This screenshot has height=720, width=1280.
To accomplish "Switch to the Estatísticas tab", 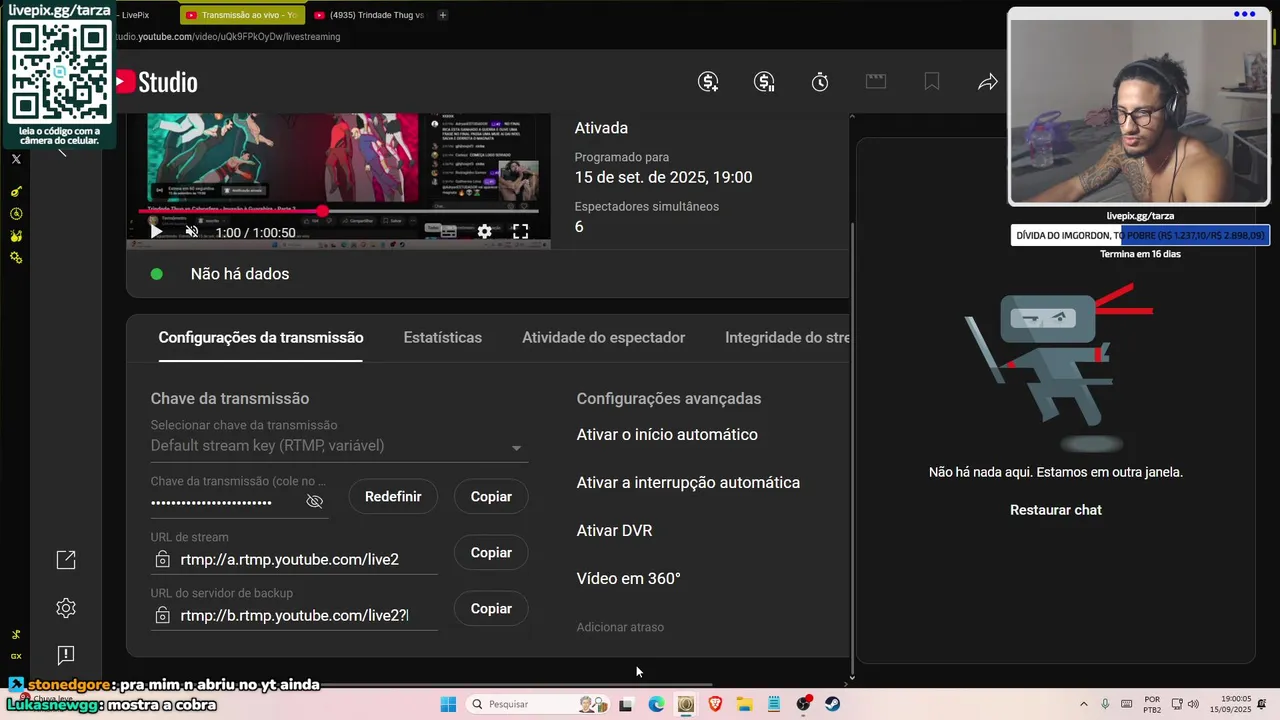I will [443, 338].
